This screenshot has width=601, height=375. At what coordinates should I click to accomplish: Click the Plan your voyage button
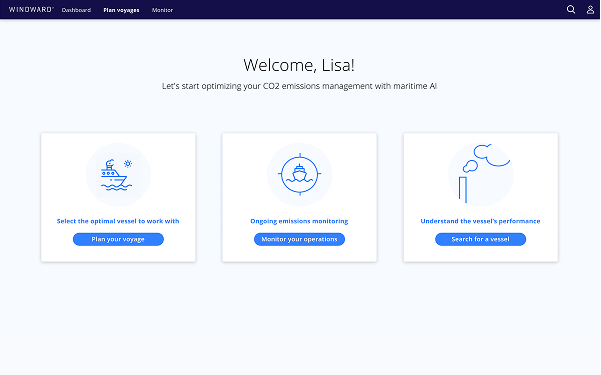point(118,239)
